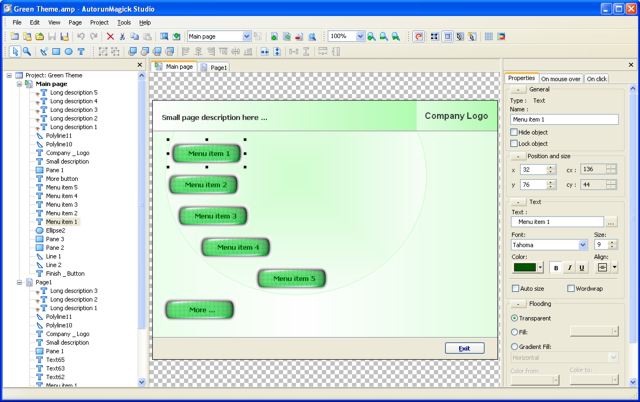Click the More ... button on canvas
Viewport: 640px width, 402px height.
point(200,310)
